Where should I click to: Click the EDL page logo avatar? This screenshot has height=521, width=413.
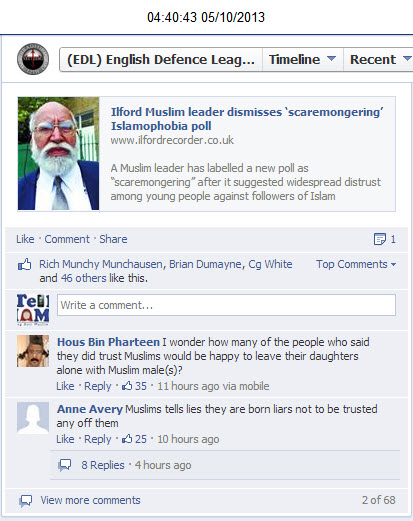point(33,59)
